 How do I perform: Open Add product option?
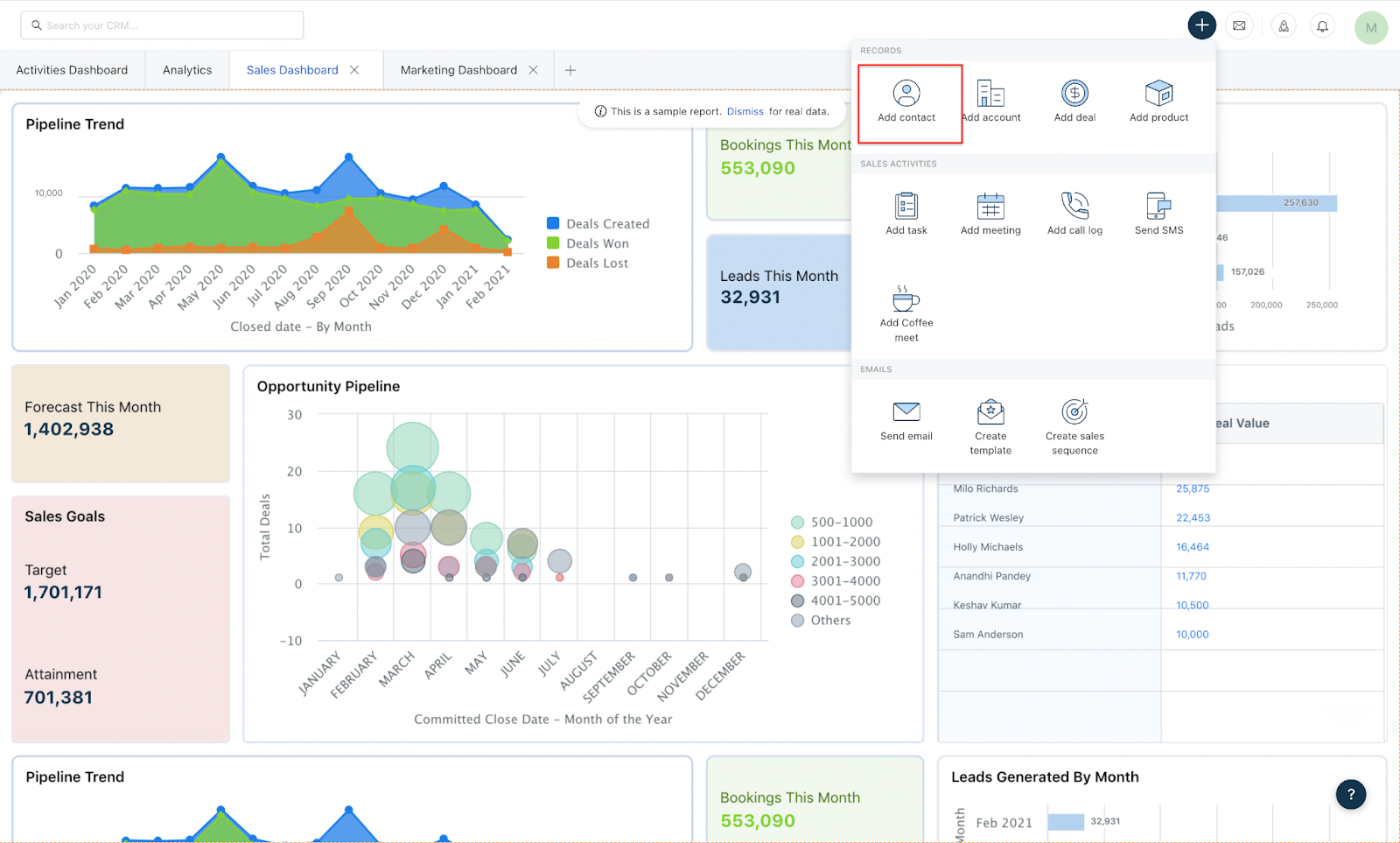coord(1158,102)
